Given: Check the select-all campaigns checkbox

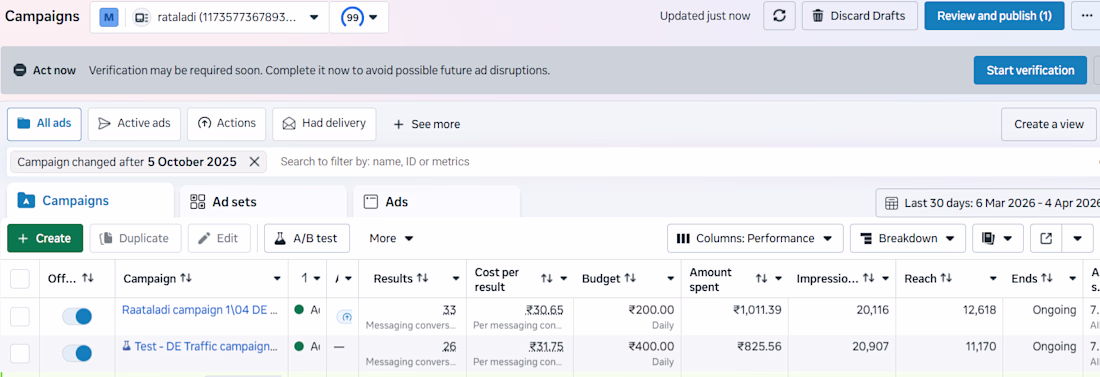Looking at the screenshot, I should tap(20, 279).
